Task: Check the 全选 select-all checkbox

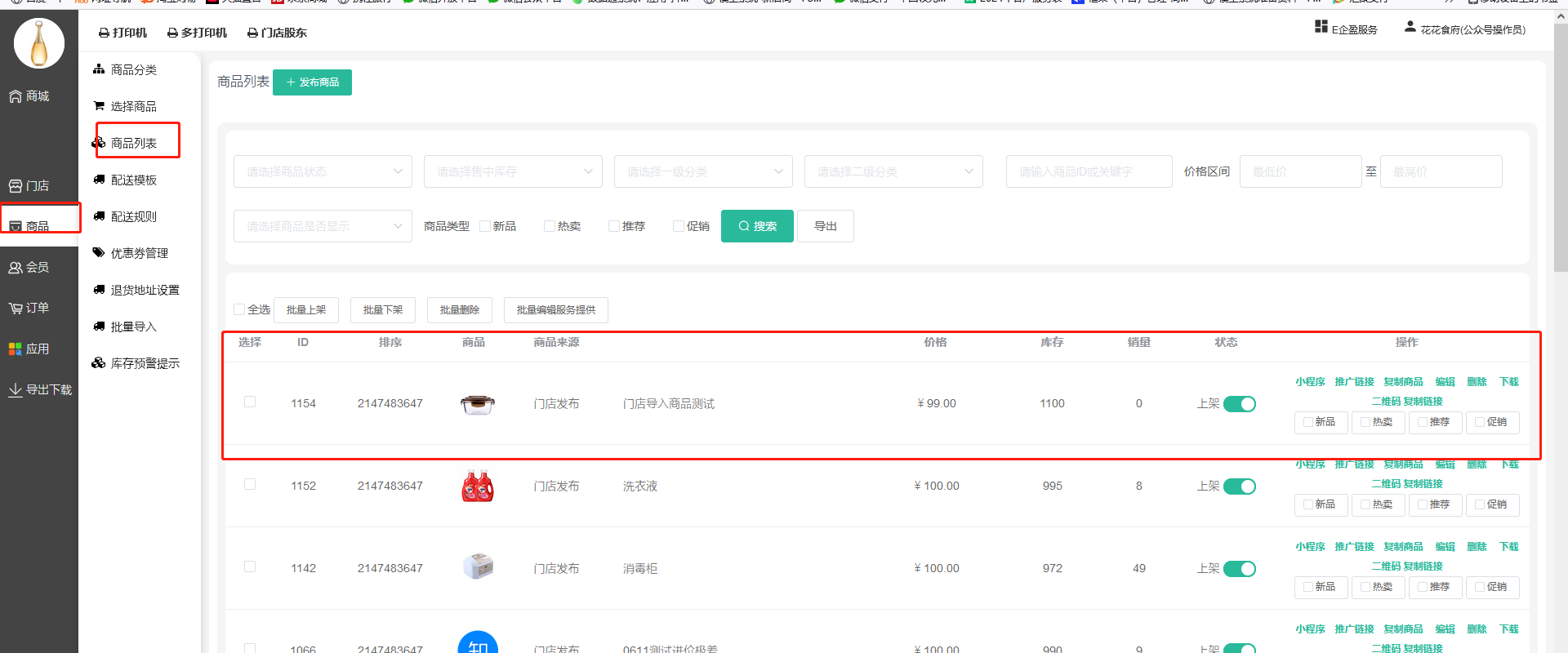Action: click(x=239, y=309)
